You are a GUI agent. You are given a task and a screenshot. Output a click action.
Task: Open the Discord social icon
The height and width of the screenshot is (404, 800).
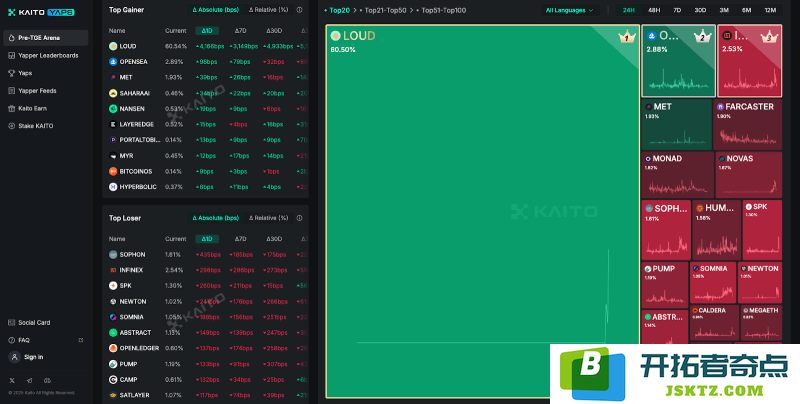tap(47, 381)
